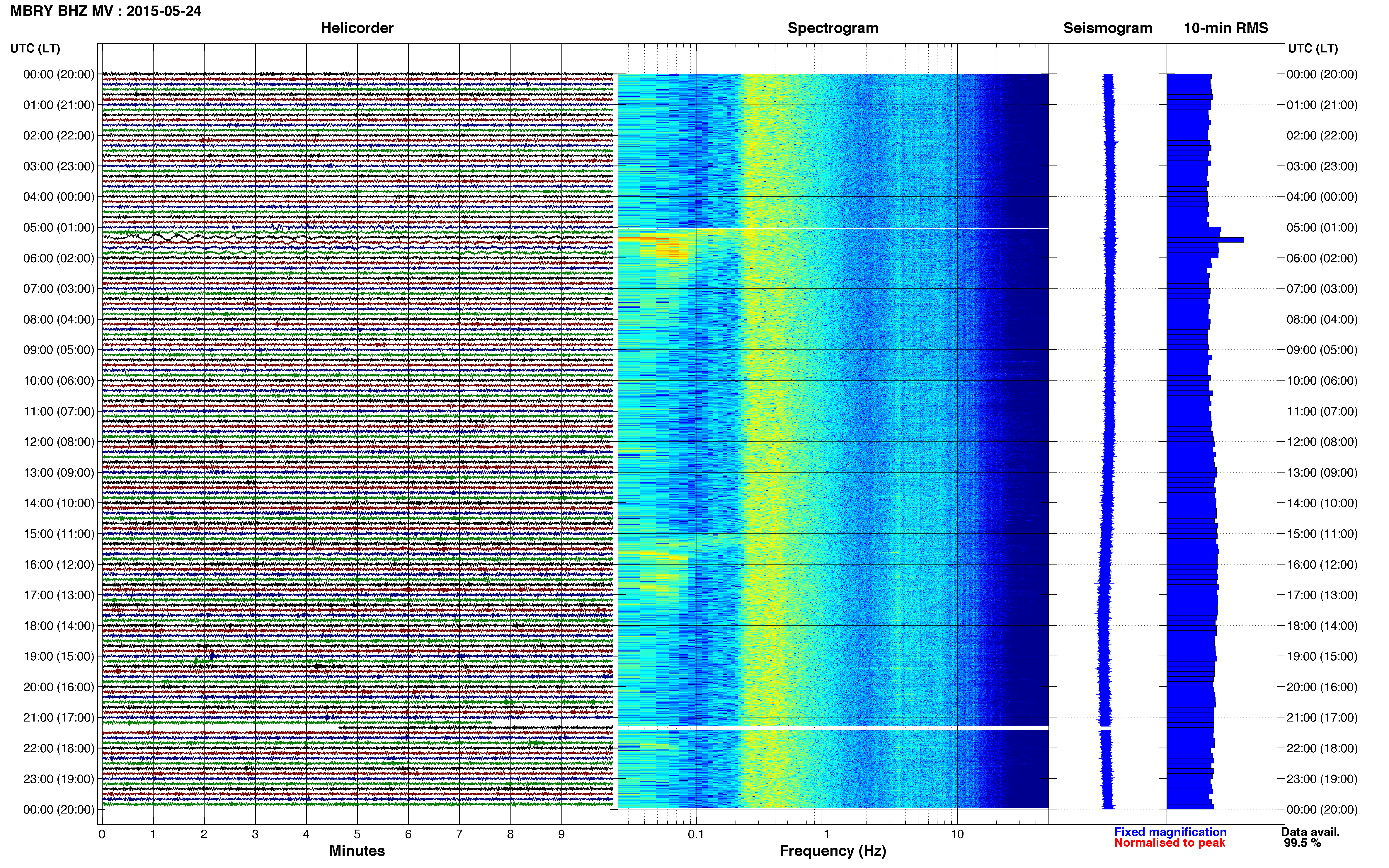Click '05:00 (01:00)' on the left time axis
The height and width of the screenshot is (868, 1389).
pos(59,227)
